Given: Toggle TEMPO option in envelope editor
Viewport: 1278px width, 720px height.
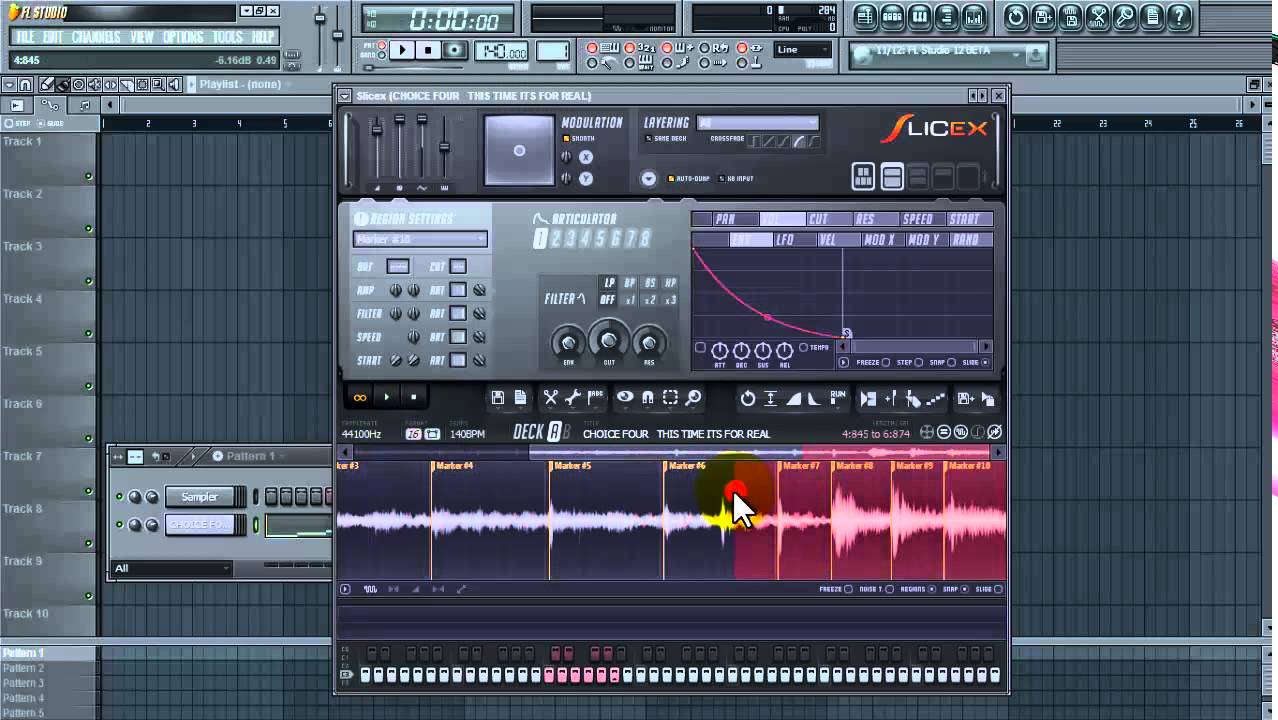Looking at the screenshot, I should click(x=803, y=348).
